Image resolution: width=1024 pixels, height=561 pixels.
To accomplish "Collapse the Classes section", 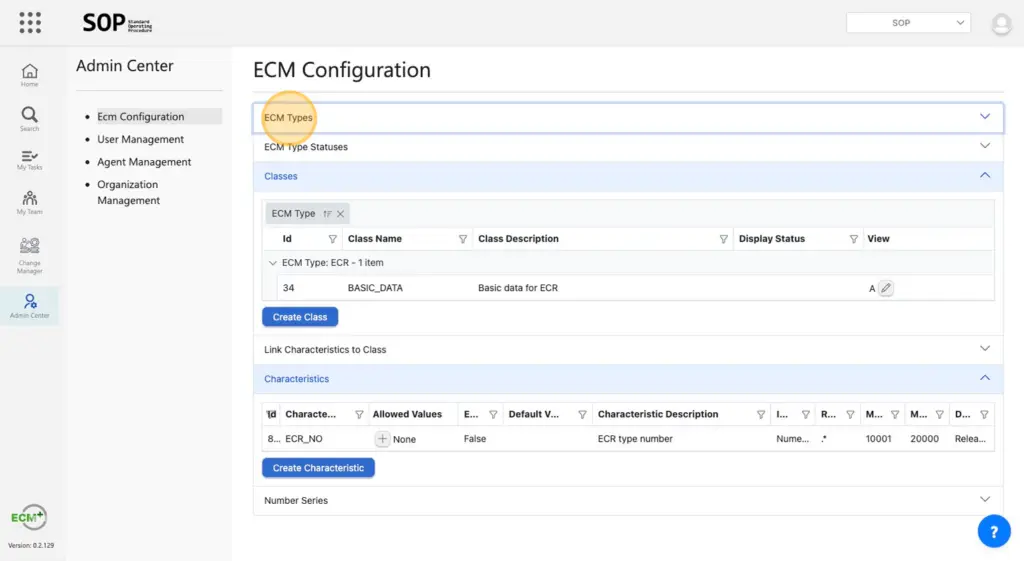I will 984,176.
